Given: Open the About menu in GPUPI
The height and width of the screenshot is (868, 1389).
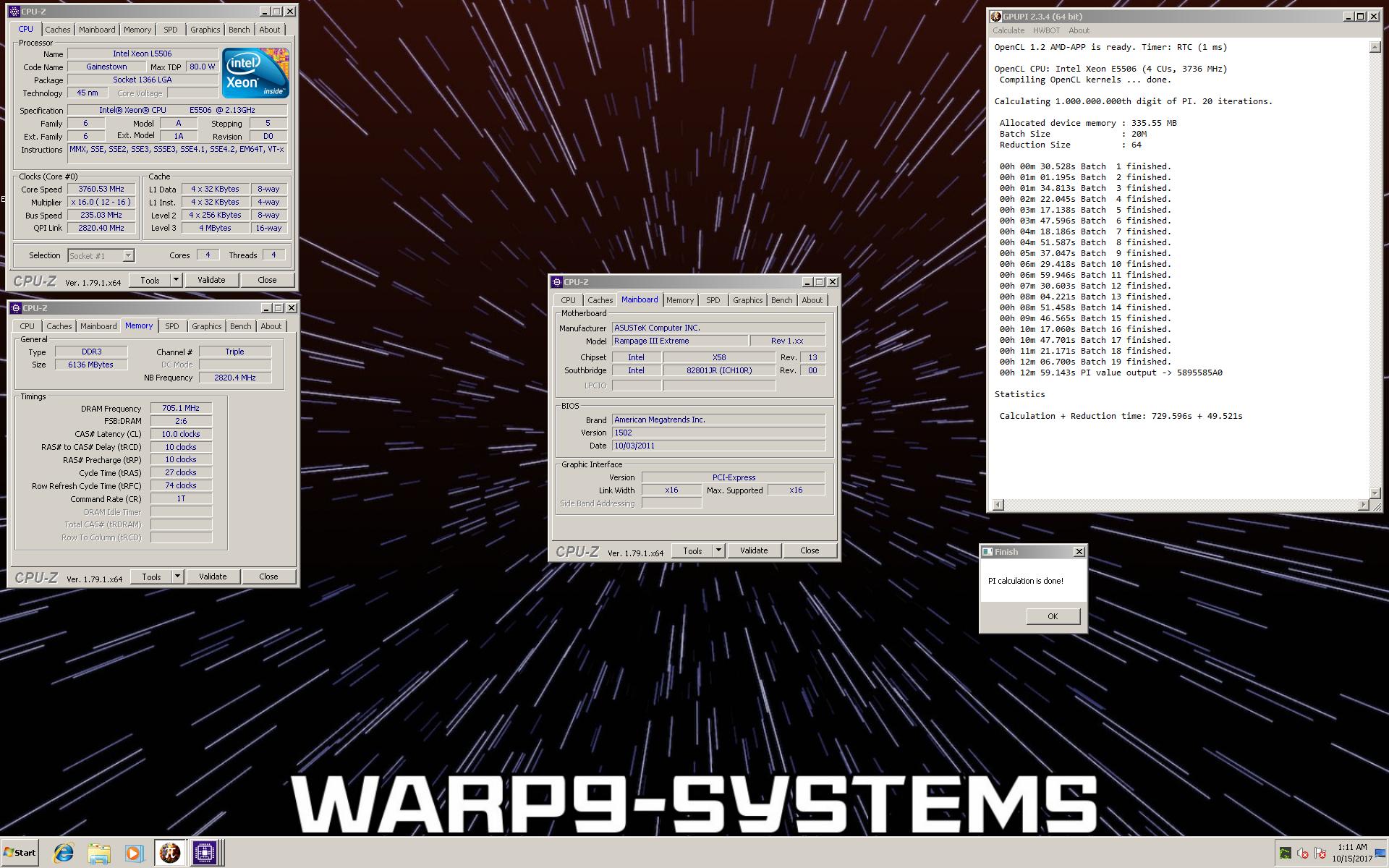Looking at the screenshot, I should (1079, 30).
